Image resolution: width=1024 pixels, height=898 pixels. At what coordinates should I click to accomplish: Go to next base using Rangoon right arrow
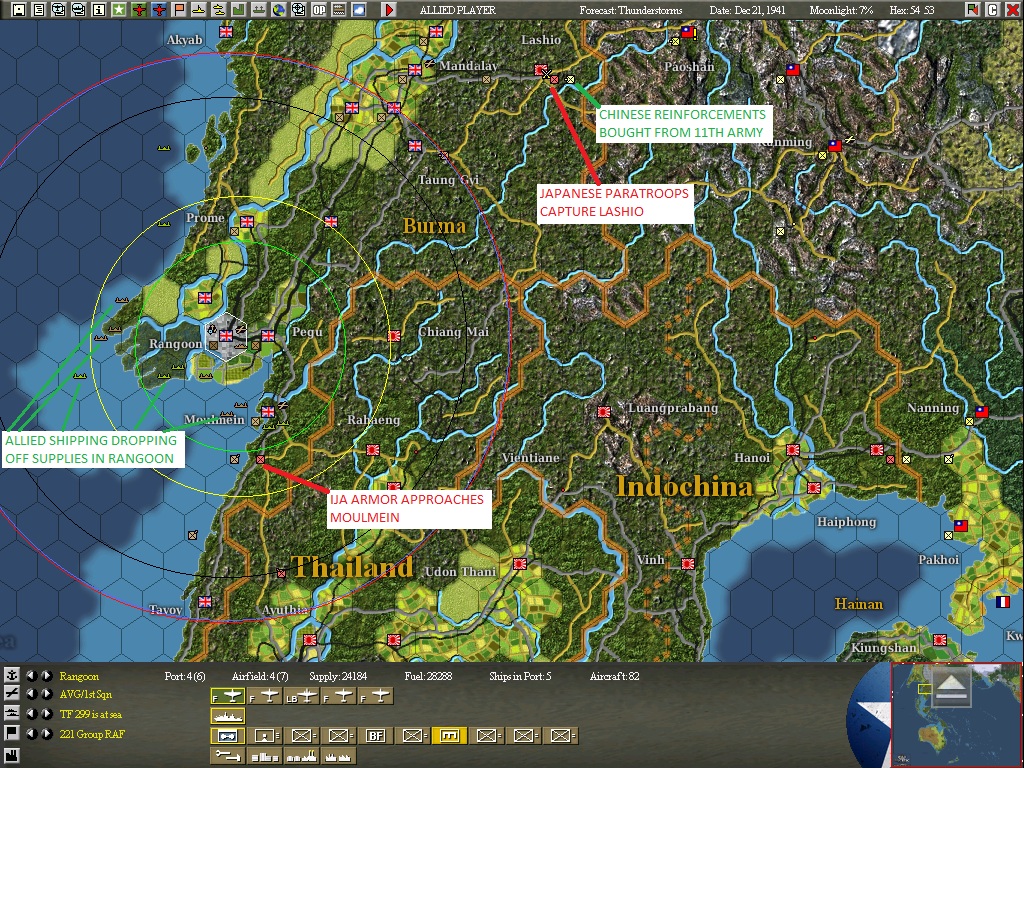click(47, 675)
